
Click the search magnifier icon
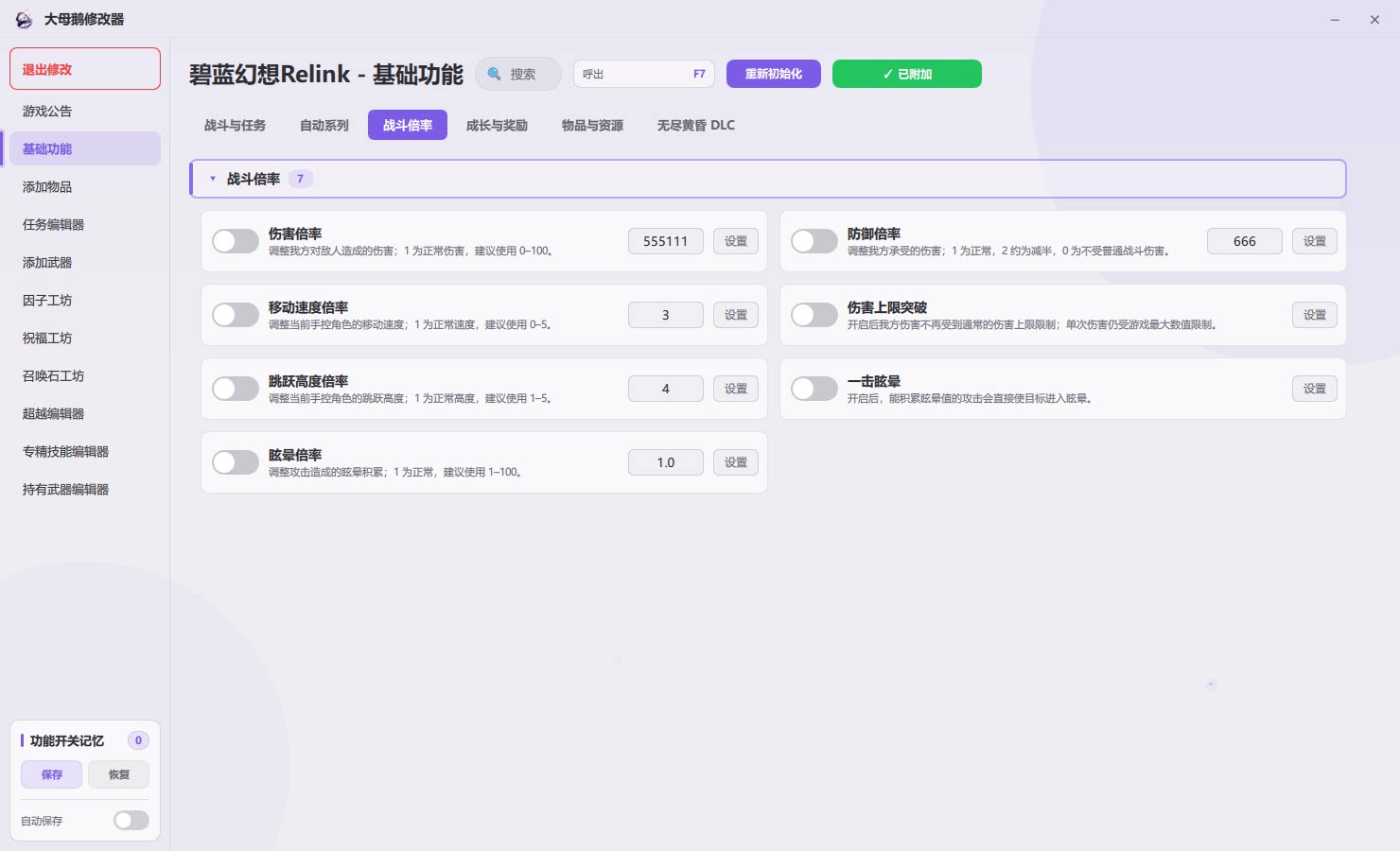coord(494,74)
